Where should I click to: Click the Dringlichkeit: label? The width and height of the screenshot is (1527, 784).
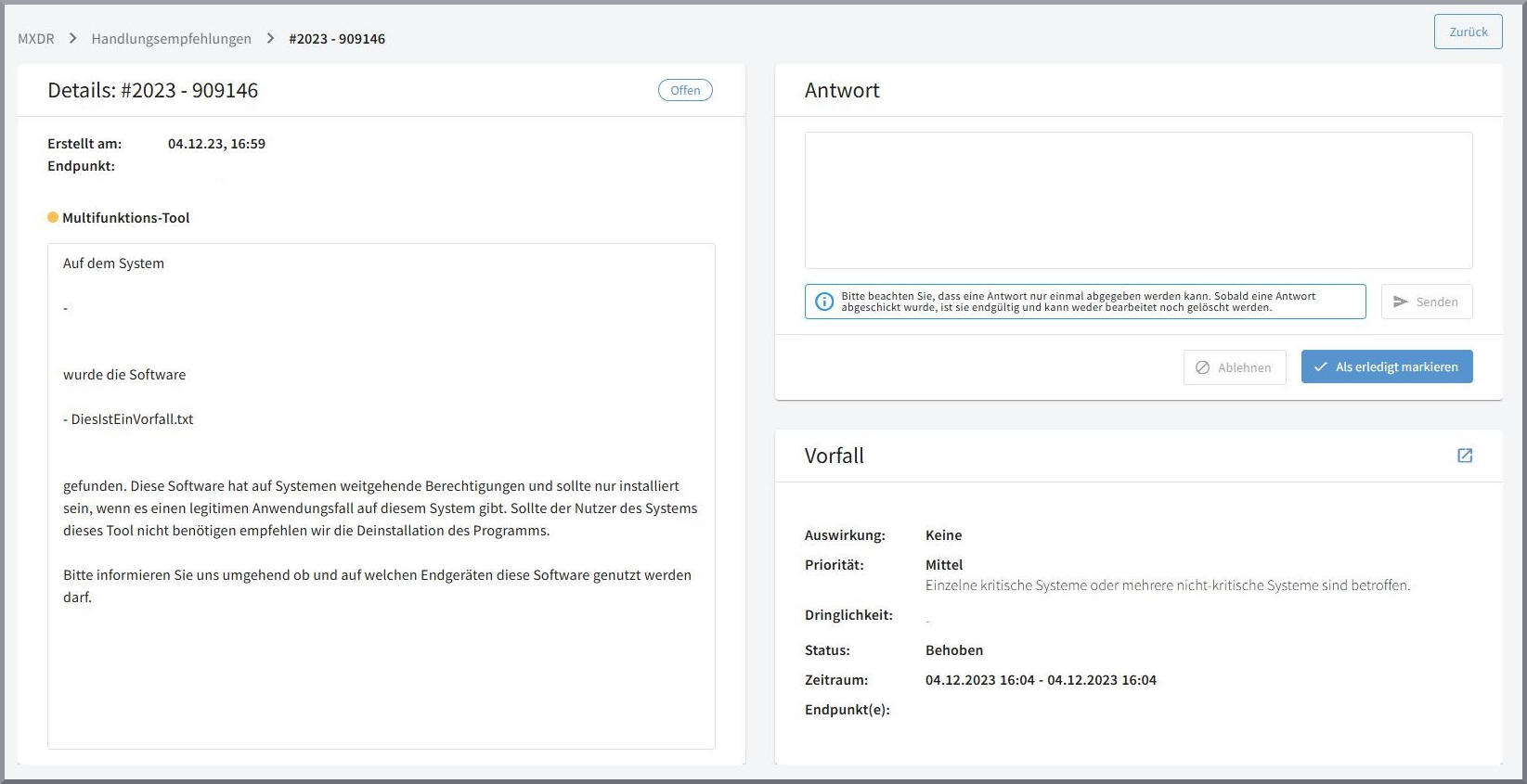[x=848, y=614]
